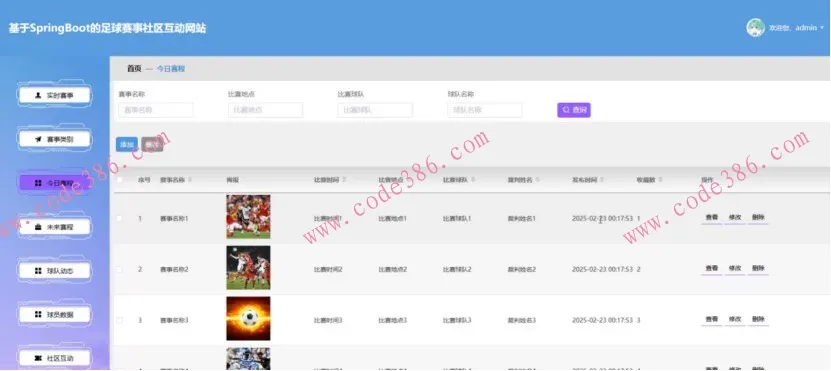Open the poster thumbnail of 赛事名称2

[248, 268]
